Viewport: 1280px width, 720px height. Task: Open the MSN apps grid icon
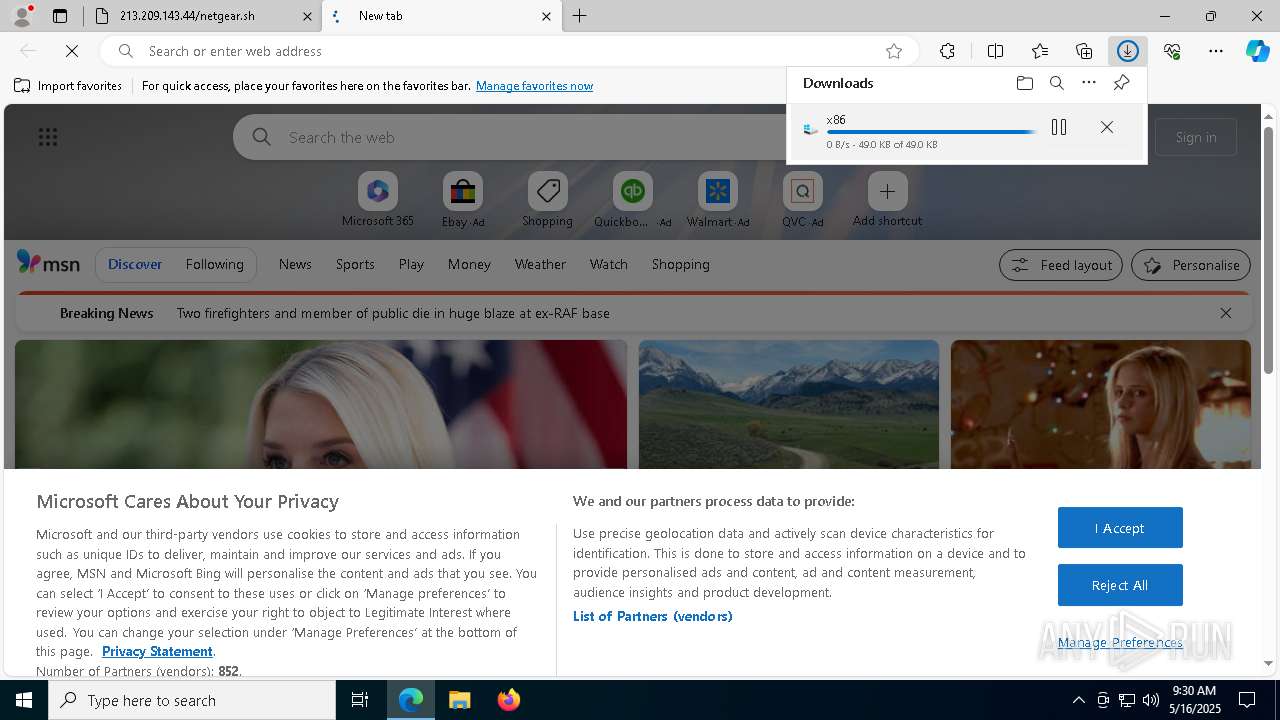(48, 137)
